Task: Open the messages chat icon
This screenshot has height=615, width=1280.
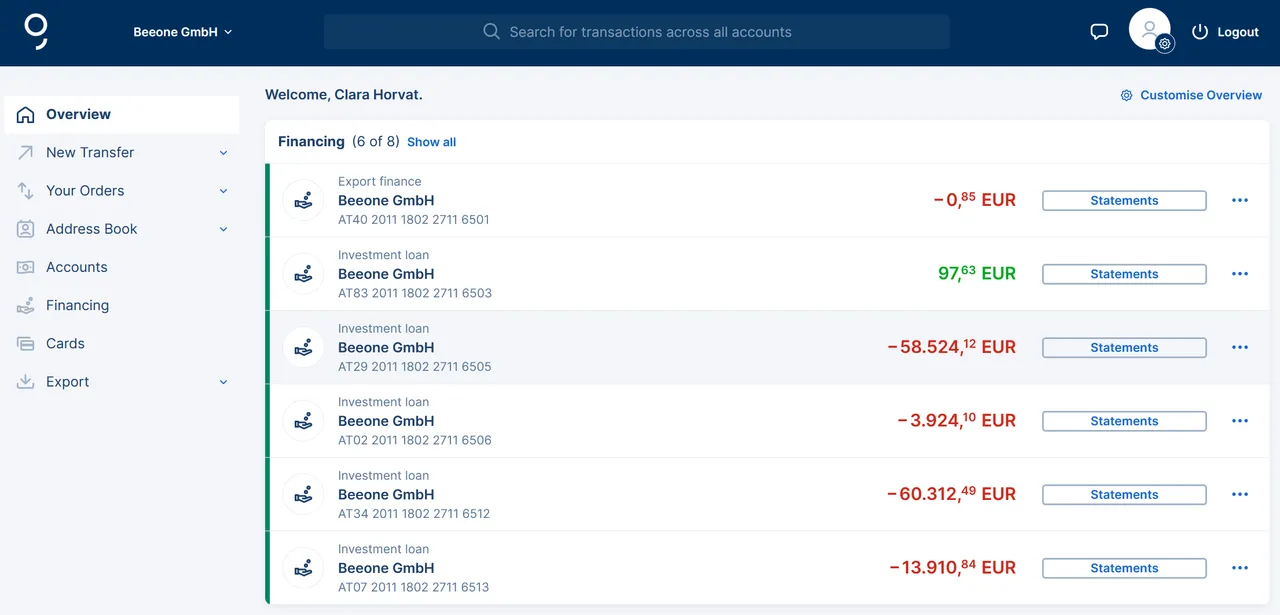Action: (1099, 32)
